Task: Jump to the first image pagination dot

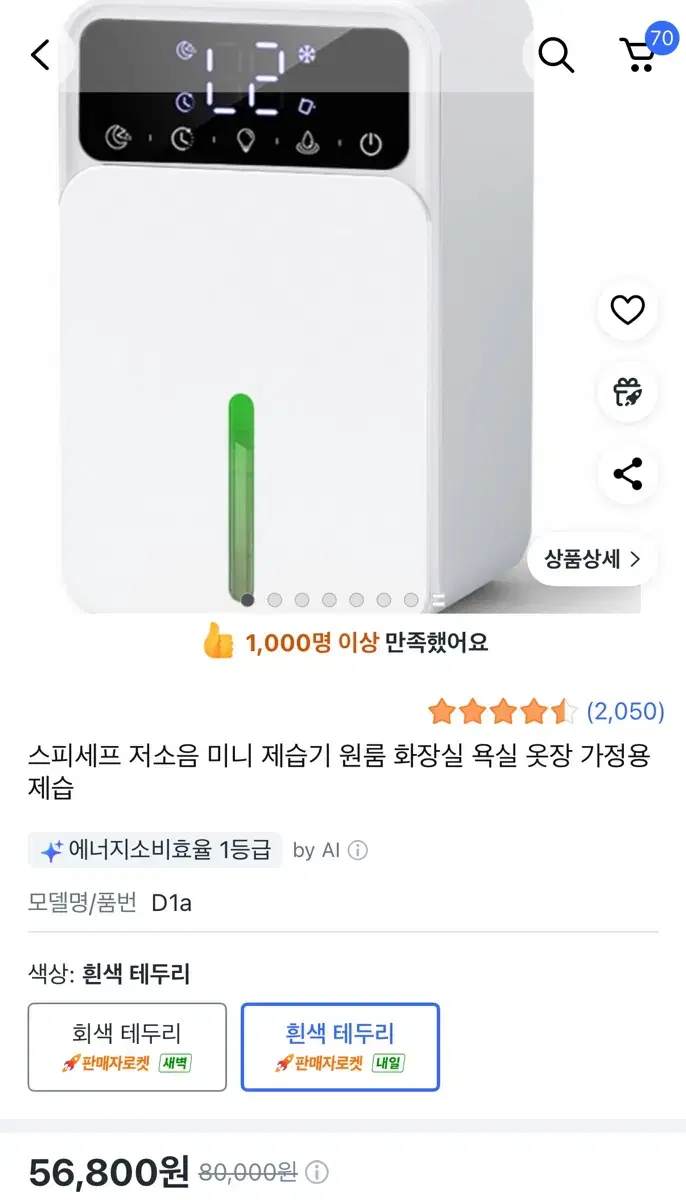Action: click(x=248, y=600)
